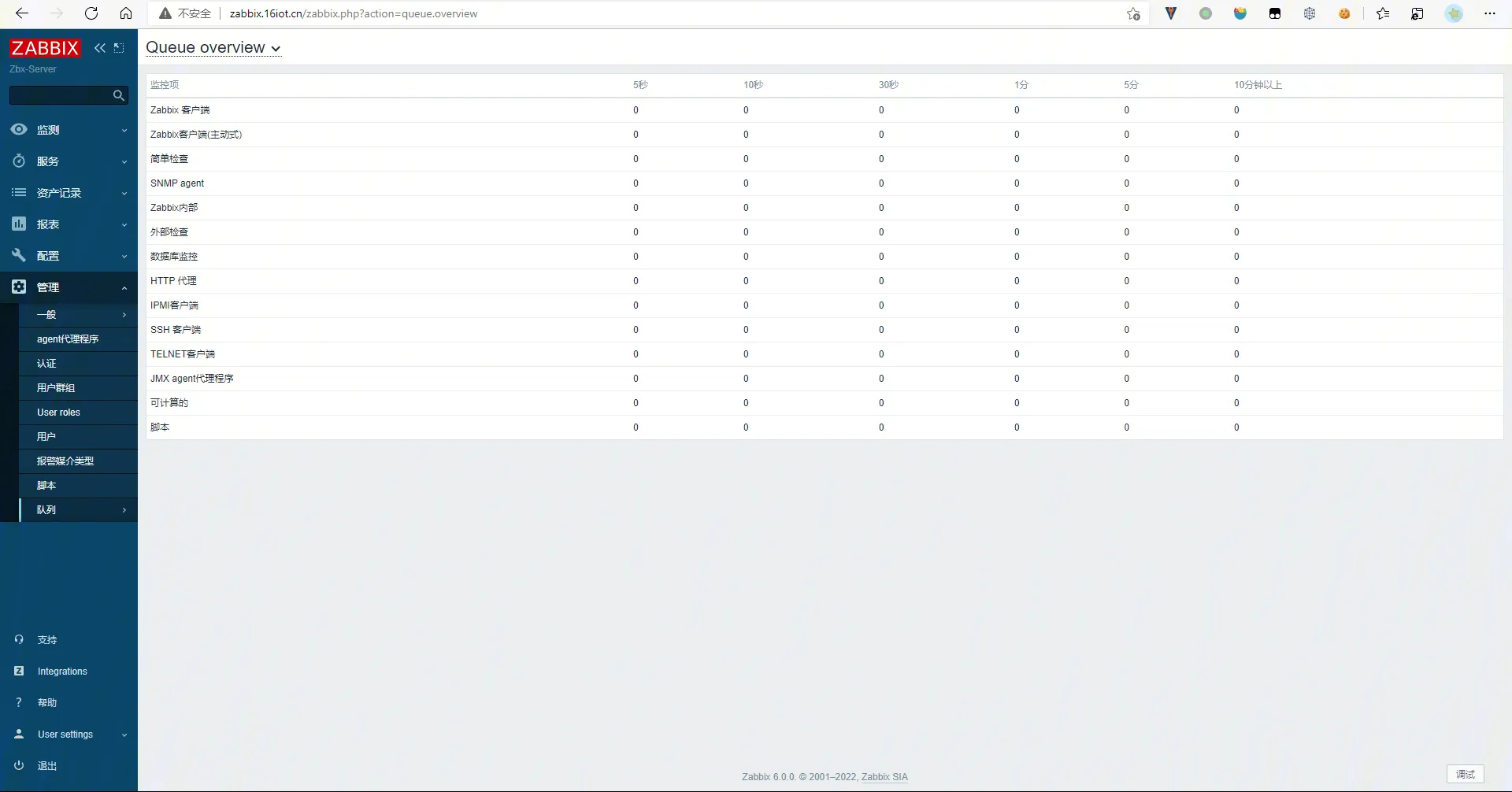The image size is (1512, 792).
Task: Expand the 监测 menu section
Action: point(69,130)
